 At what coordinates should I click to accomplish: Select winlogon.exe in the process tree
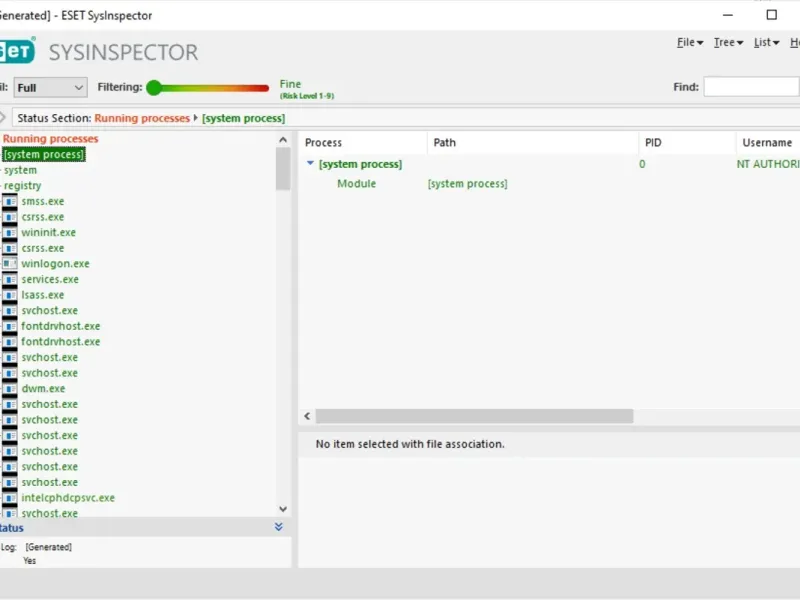pyautogui.click(x=55, y=264)
